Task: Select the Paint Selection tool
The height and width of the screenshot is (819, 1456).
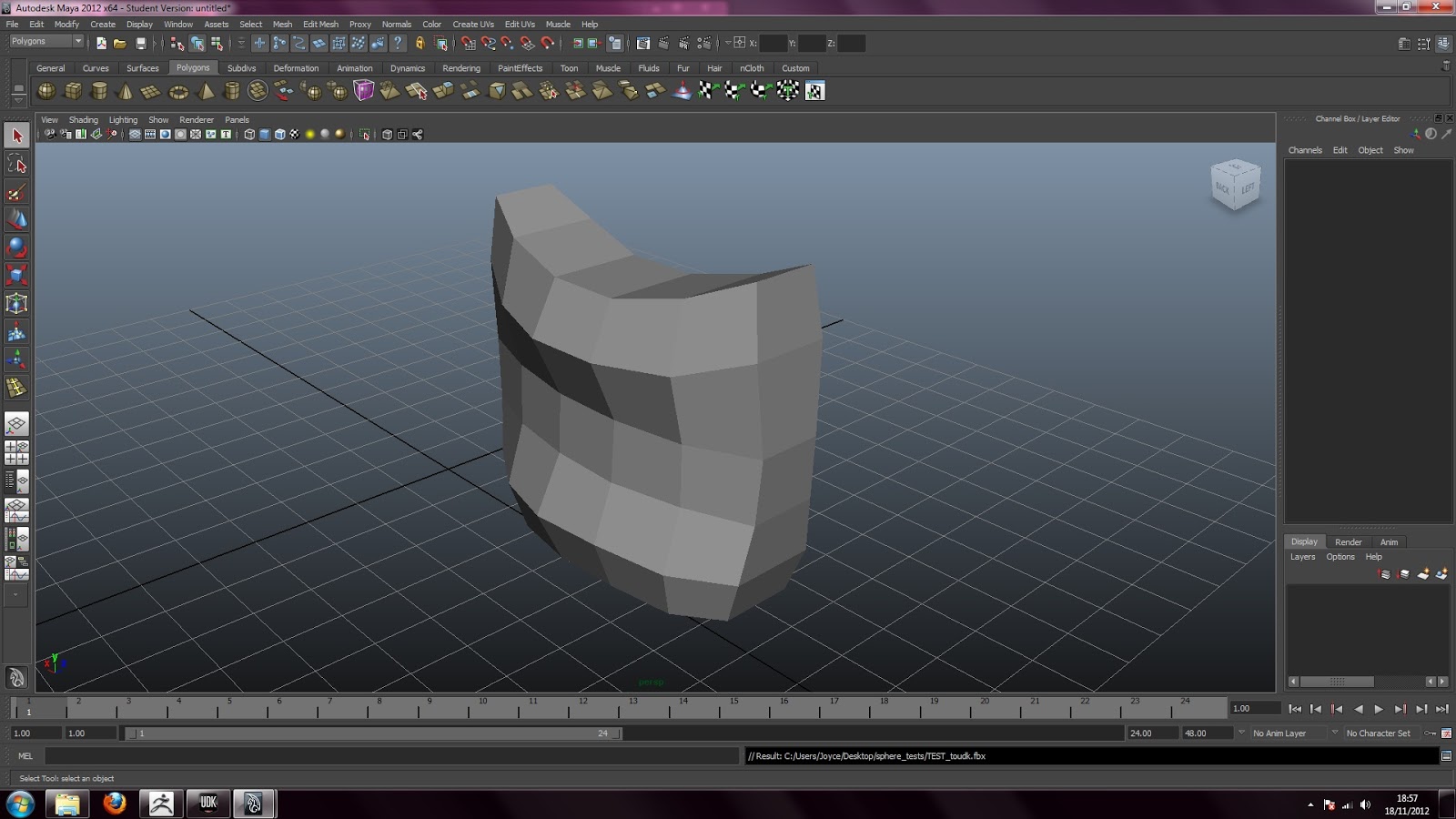Action: coord(16,192)
